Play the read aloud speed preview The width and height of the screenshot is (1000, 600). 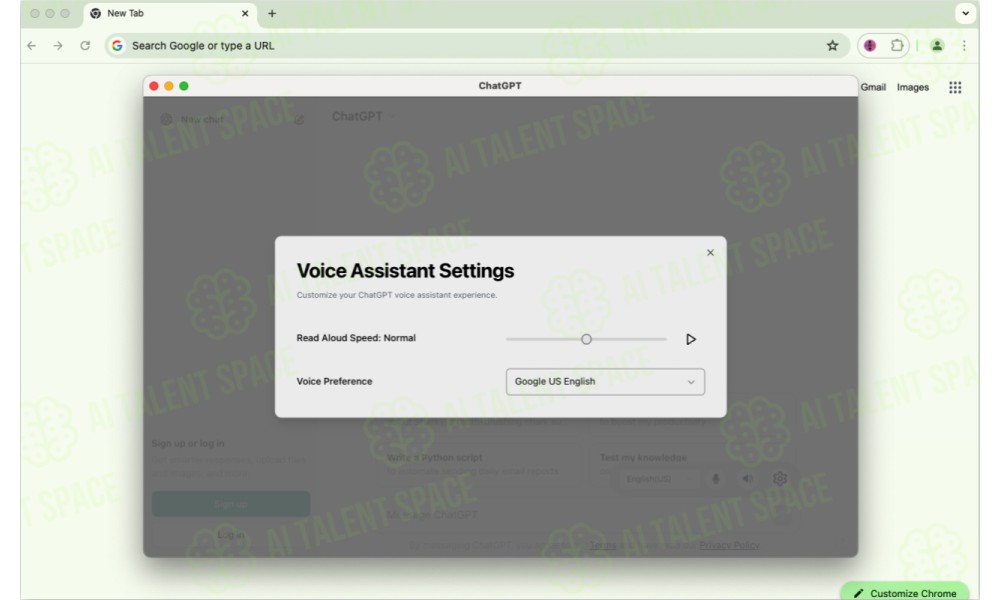[x=690, y=339]
